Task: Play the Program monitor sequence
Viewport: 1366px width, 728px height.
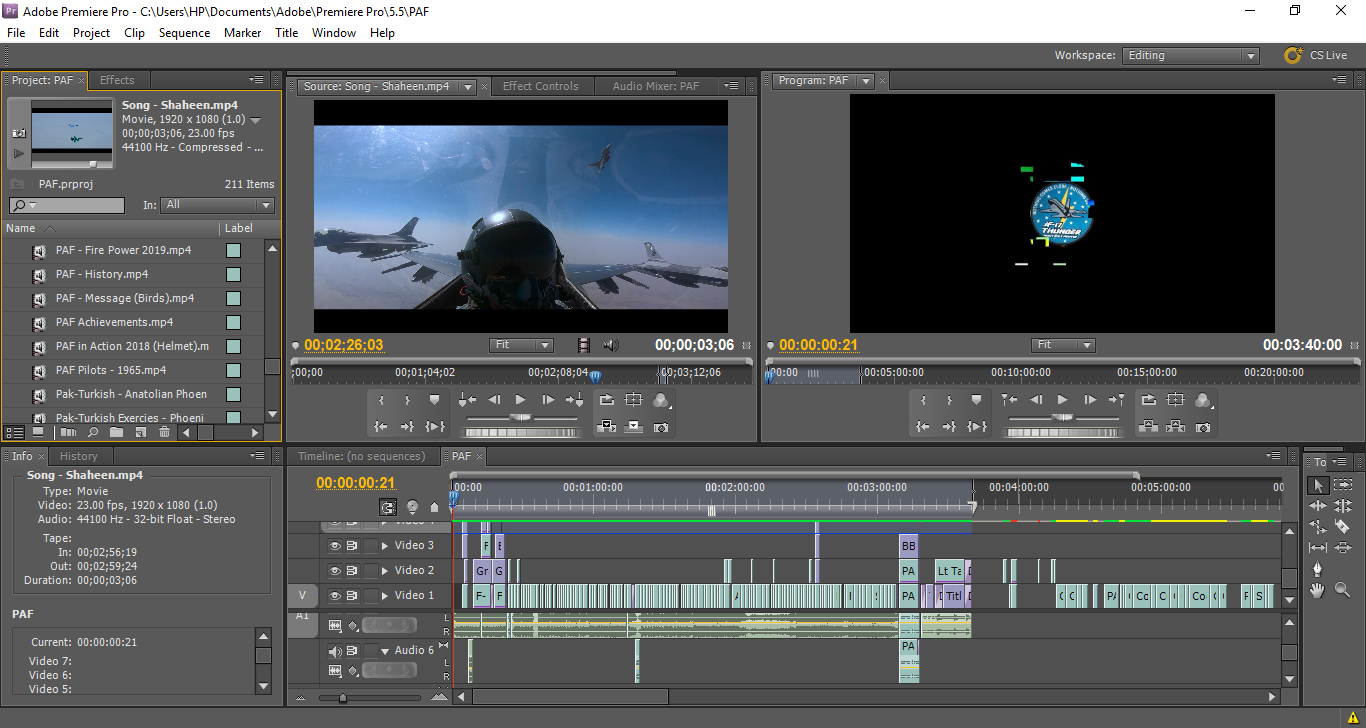Action: pos(1062,400)
